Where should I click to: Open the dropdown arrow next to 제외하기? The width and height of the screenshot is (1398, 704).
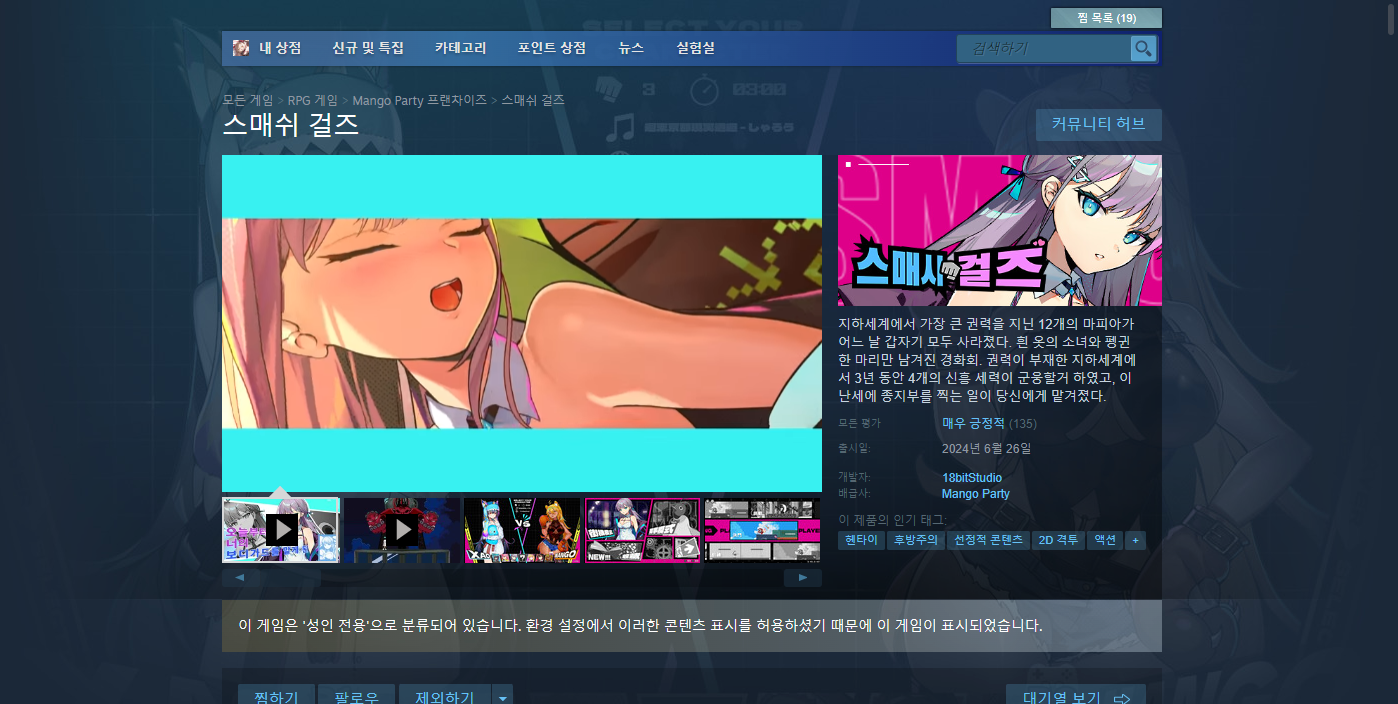point(503,697)
